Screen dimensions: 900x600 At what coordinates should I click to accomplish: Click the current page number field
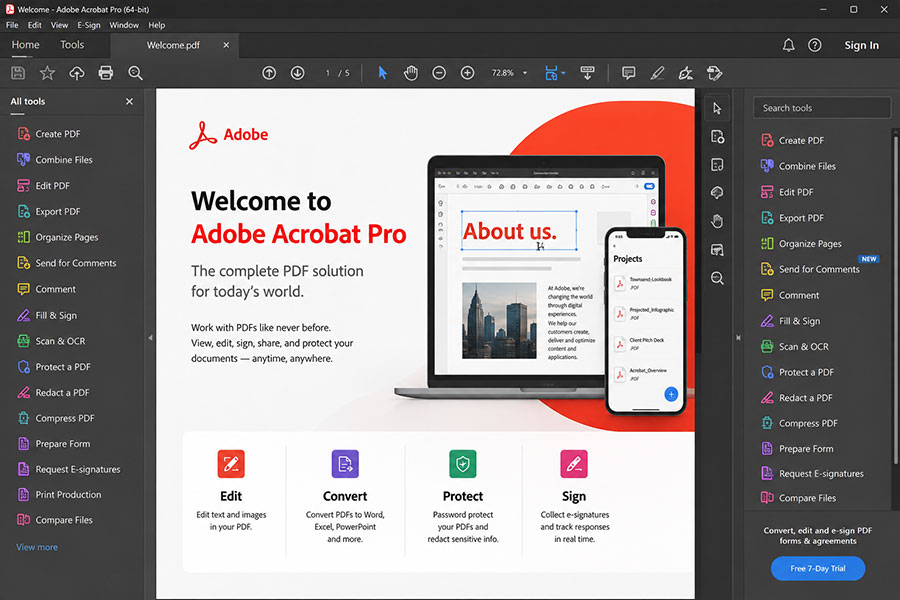click(x=328, y=73)
